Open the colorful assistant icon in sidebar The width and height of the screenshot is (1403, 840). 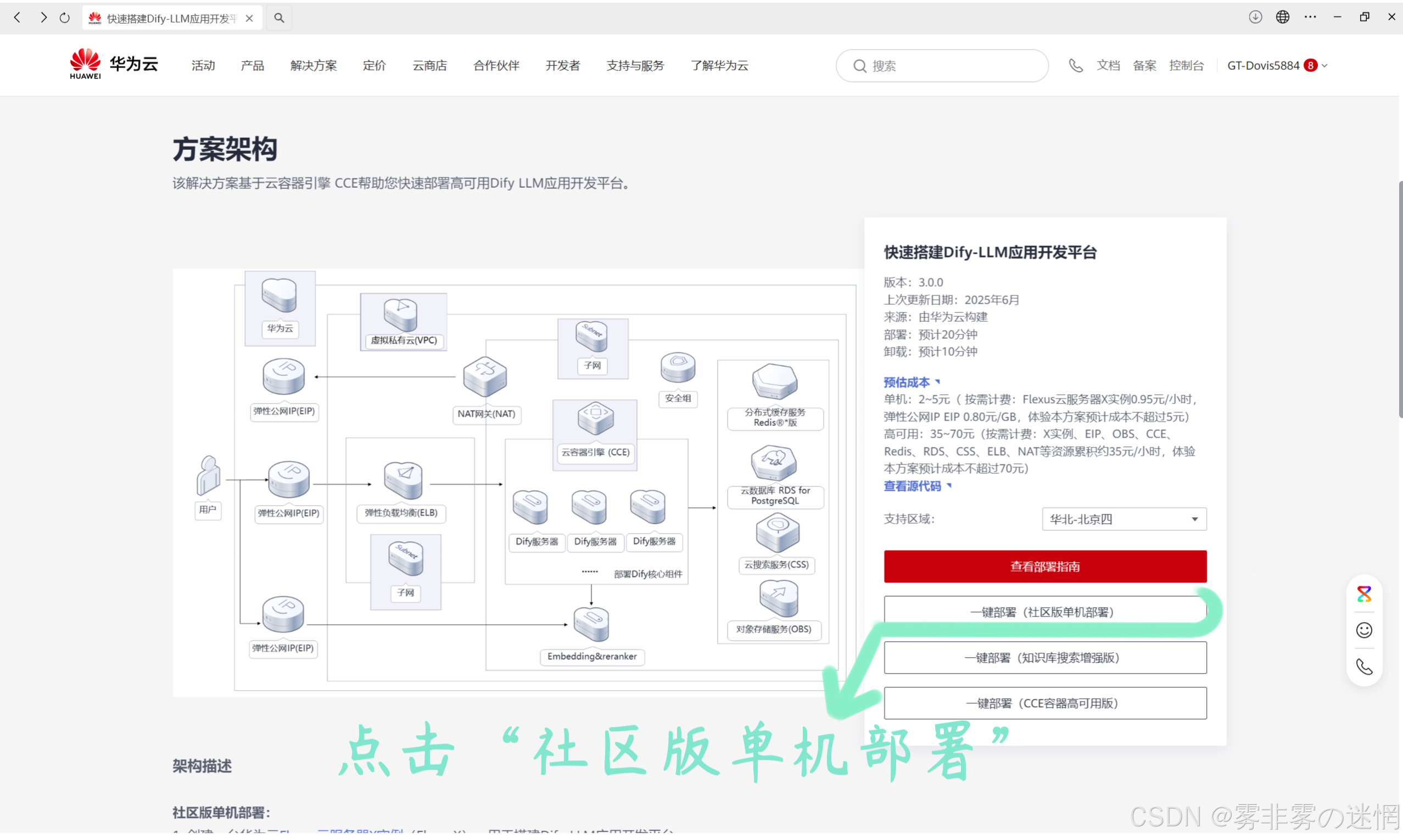[1364, 594]
